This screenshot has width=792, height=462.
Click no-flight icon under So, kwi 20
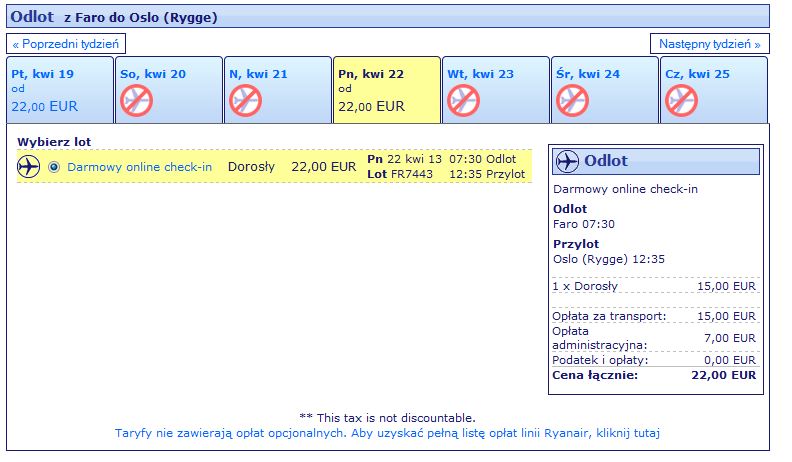tap(136, 100)
